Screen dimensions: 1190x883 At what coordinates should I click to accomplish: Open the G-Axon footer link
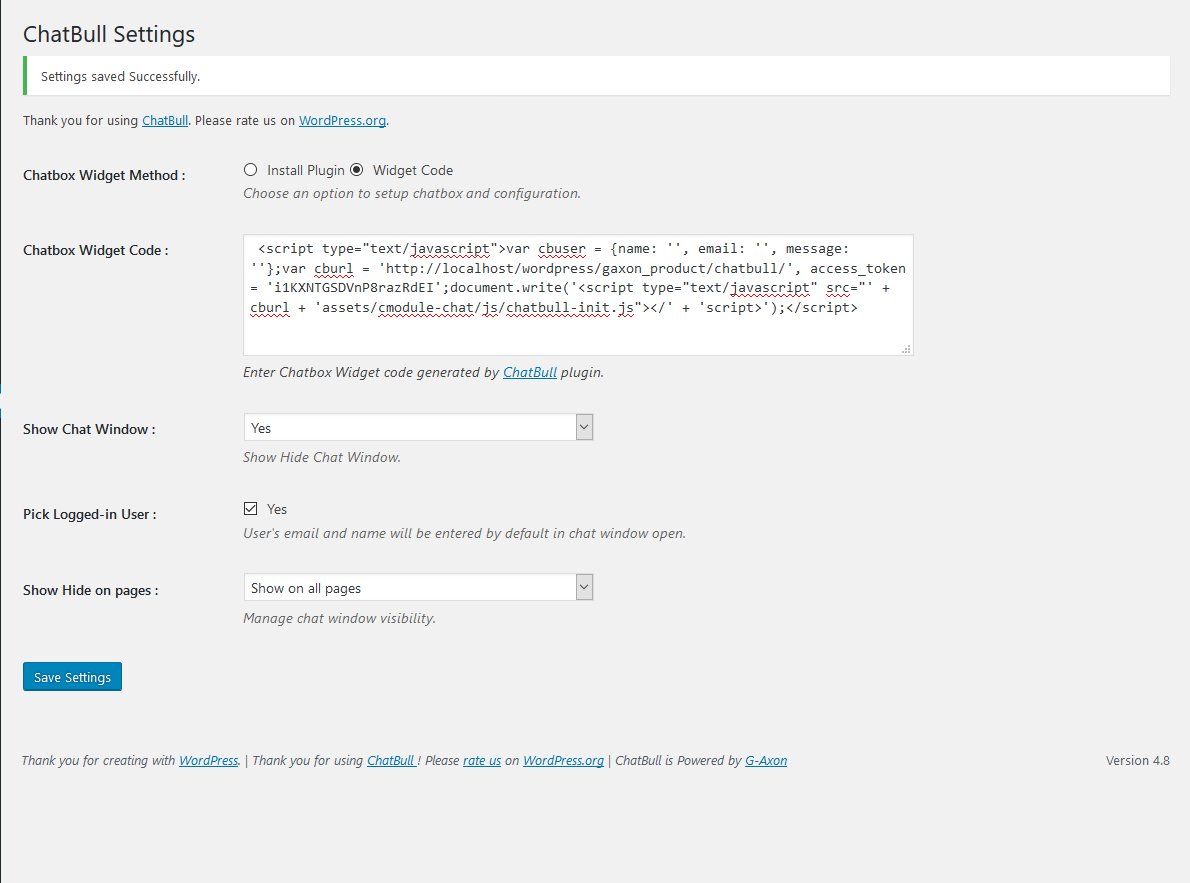(766, 761)
